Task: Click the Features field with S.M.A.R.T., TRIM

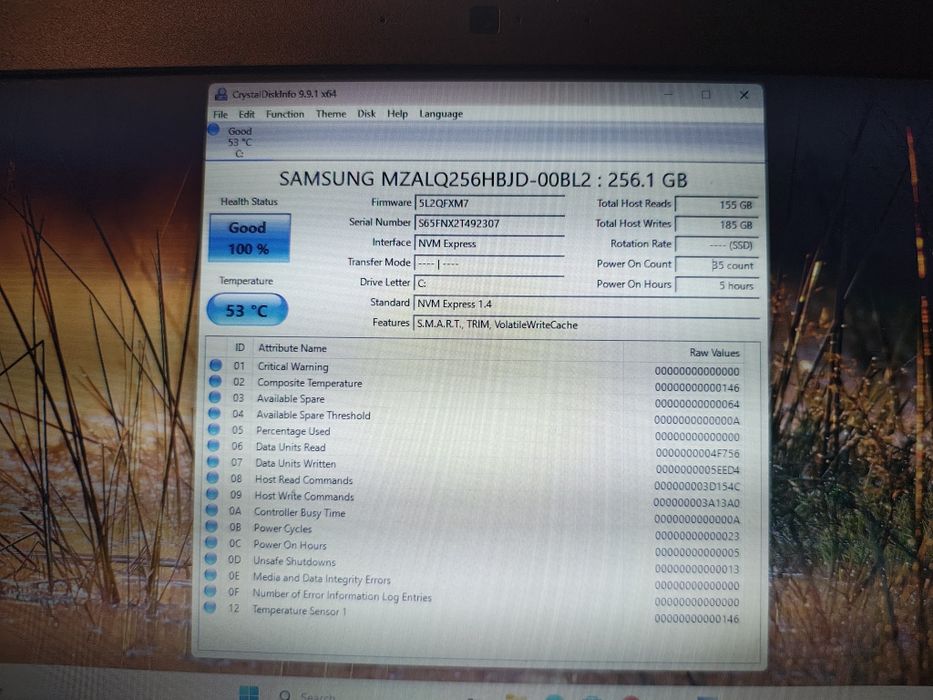Action: click(586, 324)
